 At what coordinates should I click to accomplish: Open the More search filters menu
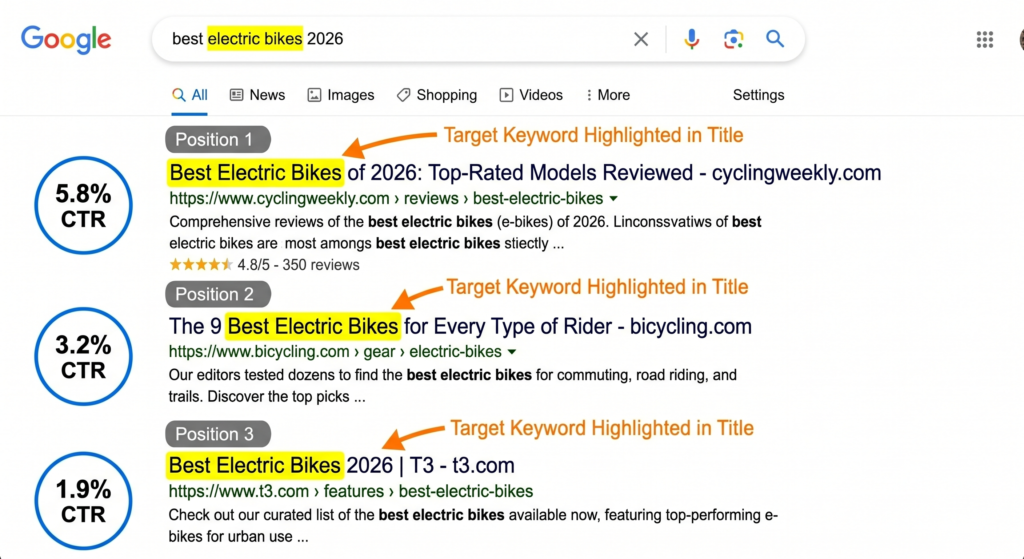[607, 95]
